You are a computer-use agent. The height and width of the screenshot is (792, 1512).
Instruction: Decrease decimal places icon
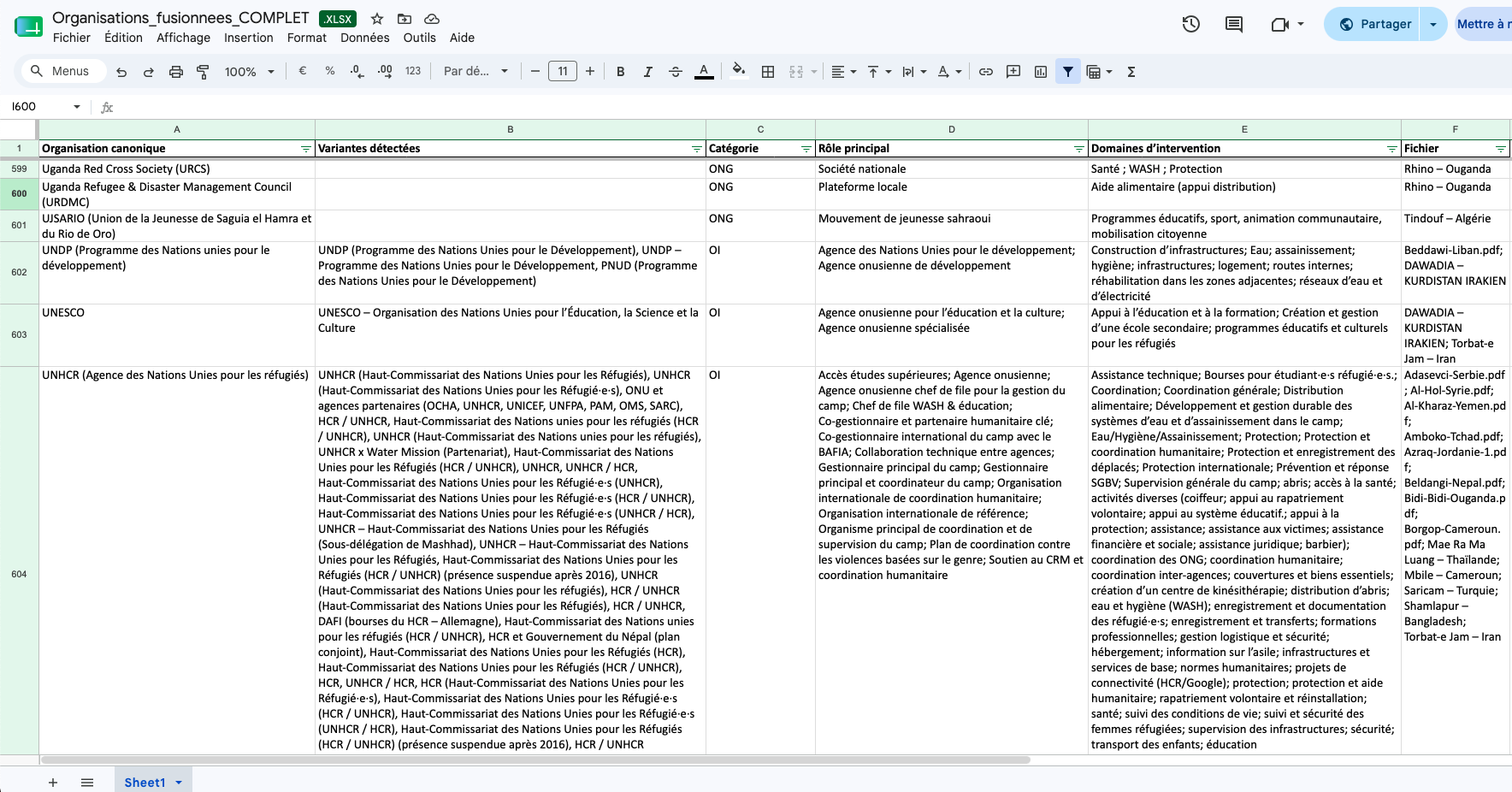click(357, 71)
